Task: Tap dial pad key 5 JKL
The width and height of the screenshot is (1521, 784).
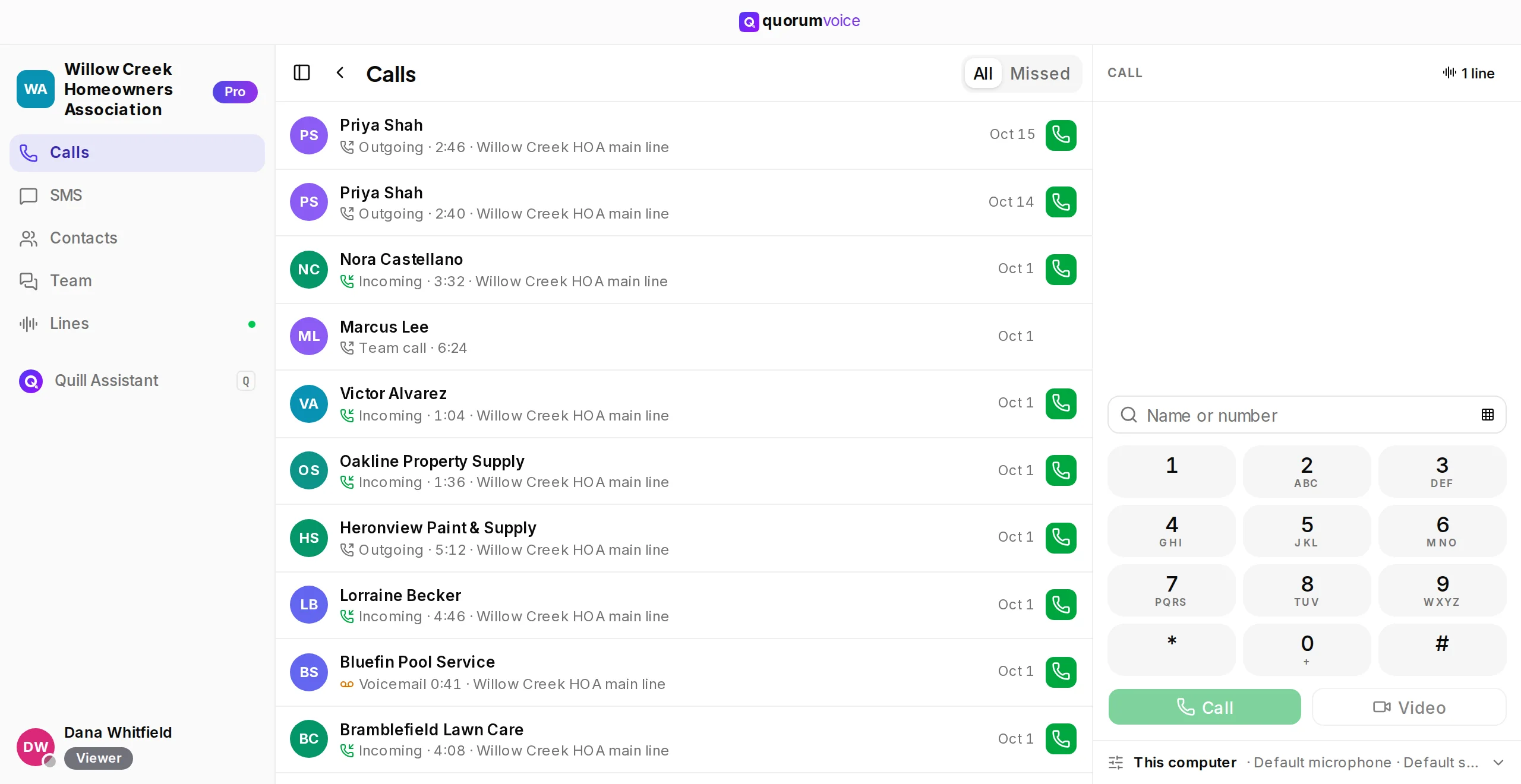Action: pyautogui.click(x=1307, y=531)
